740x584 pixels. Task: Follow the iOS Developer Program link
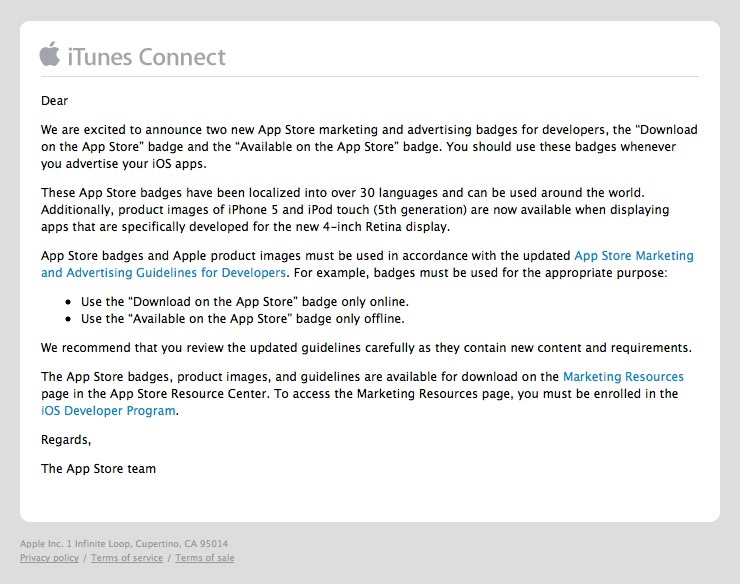click(x=108, y=410)
